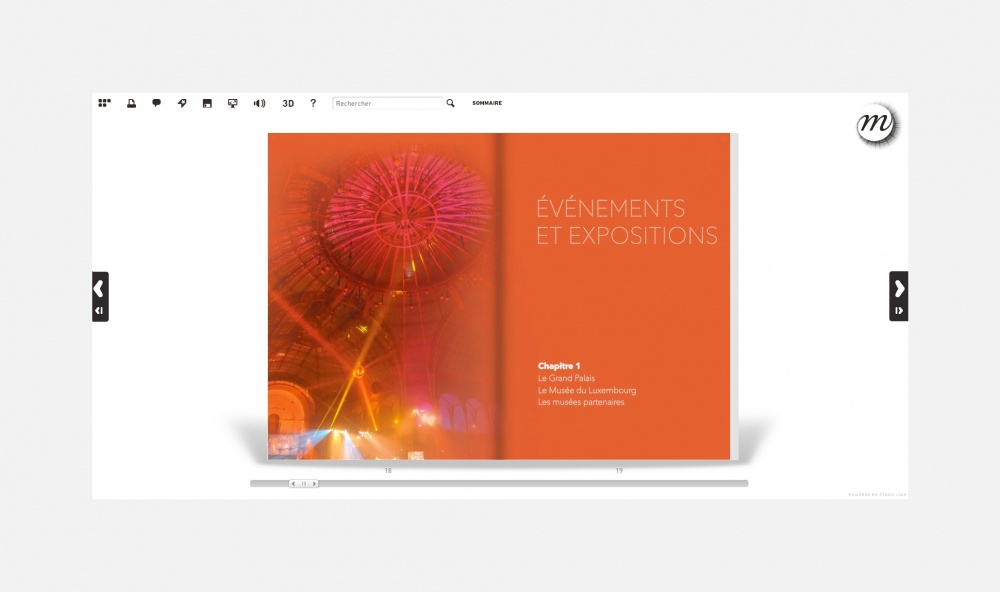Click the page slider handle

point(304,484)
